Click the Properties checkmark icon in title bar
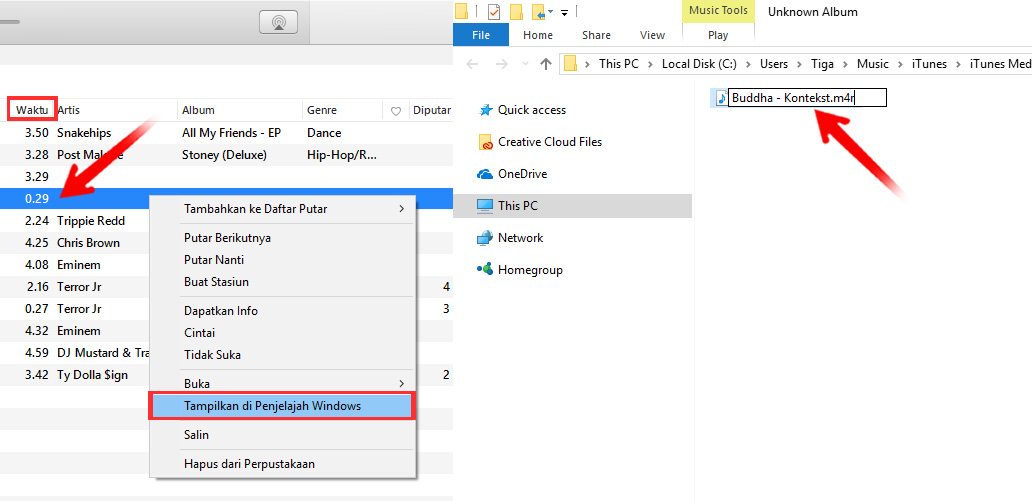This screenshot has height=501, width=1032. point(494,12)
